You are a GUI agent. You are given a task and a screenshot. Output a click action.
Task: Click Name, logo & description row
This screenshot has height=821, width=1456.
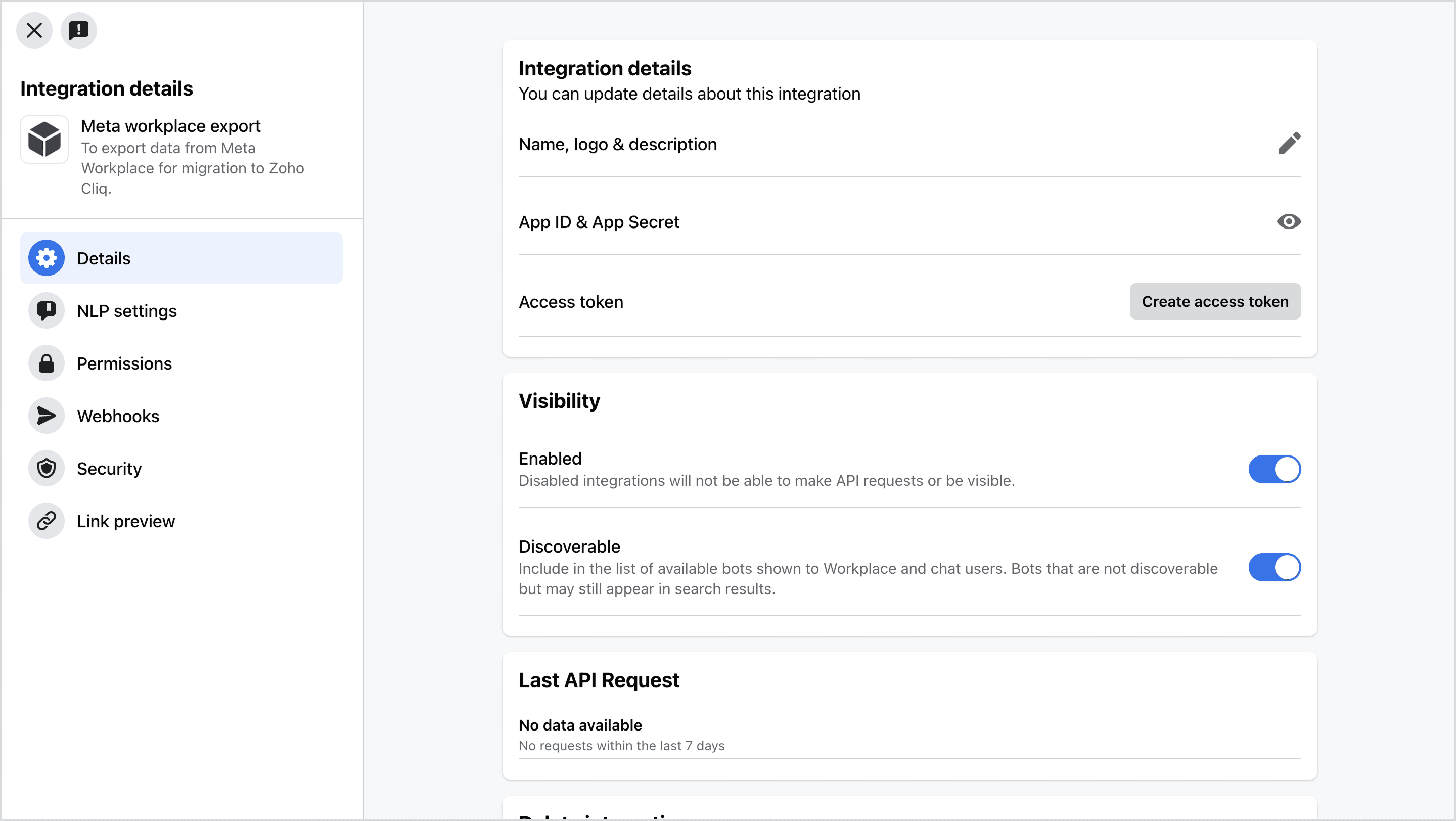coord(618,144)
